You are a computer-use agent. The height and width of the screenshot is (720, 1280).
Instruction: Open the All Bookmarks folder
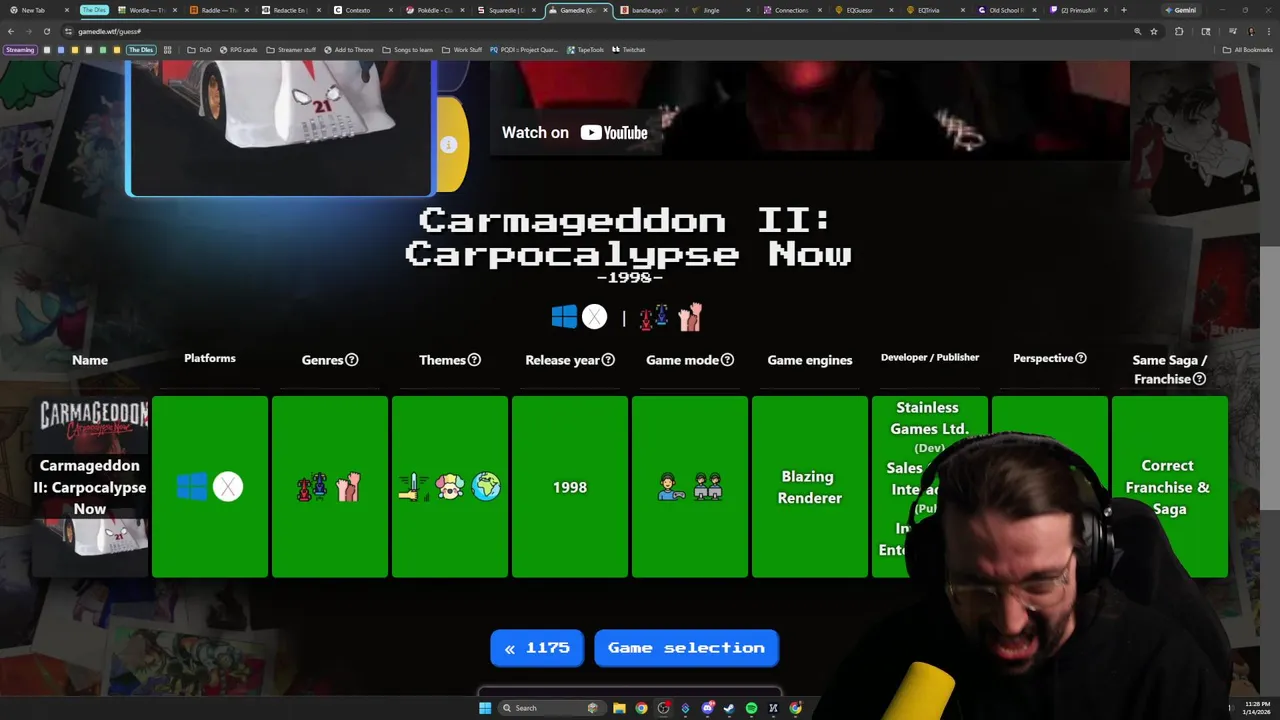click(x=1247, y=49)
